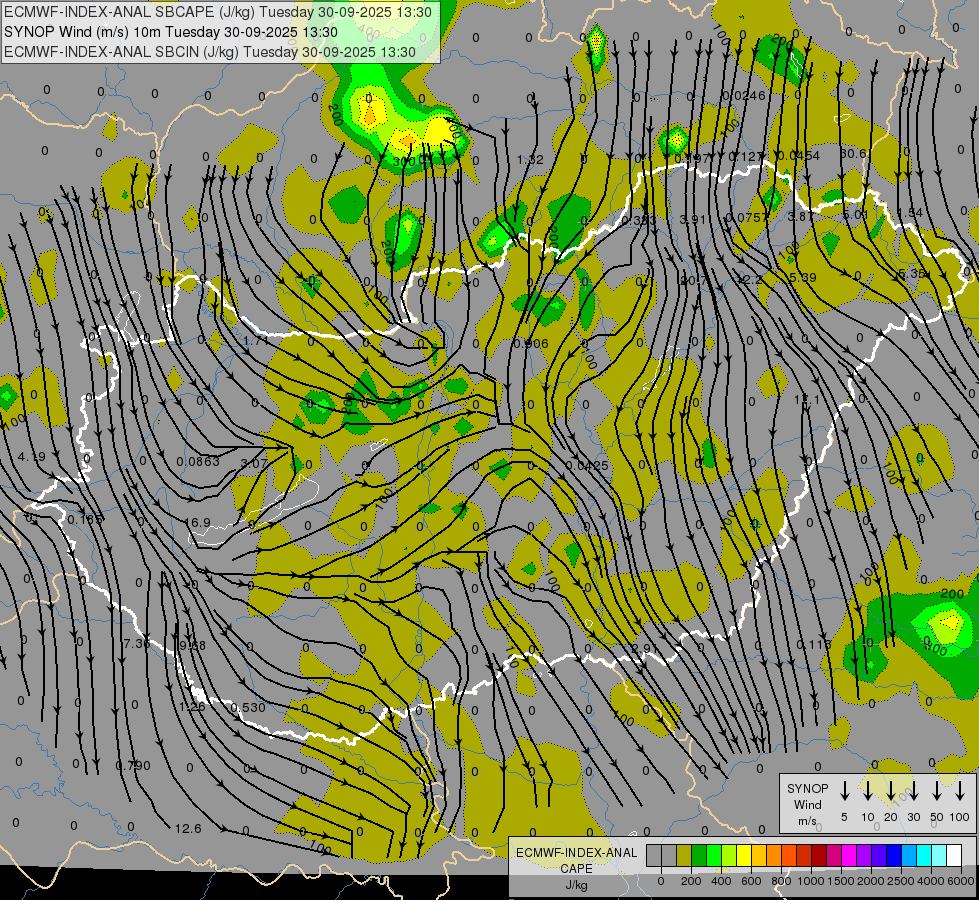
Task: Click the map value 30.6
Action: tap(854, 153)
